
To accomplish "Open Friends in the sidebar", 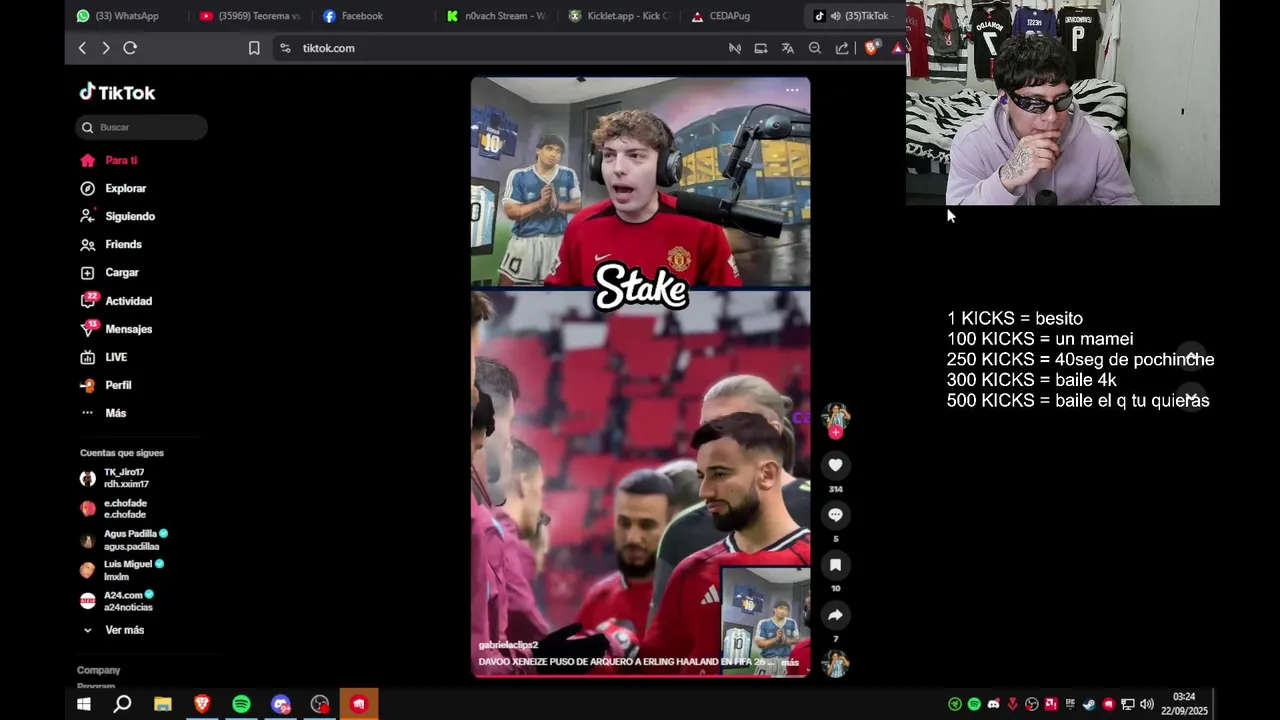I will (111, 244).
